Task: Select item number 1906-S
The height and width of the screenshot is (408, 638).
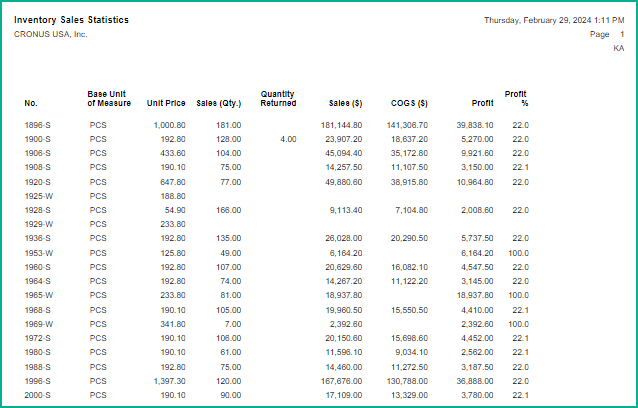Action: click(x=37, y=153)
